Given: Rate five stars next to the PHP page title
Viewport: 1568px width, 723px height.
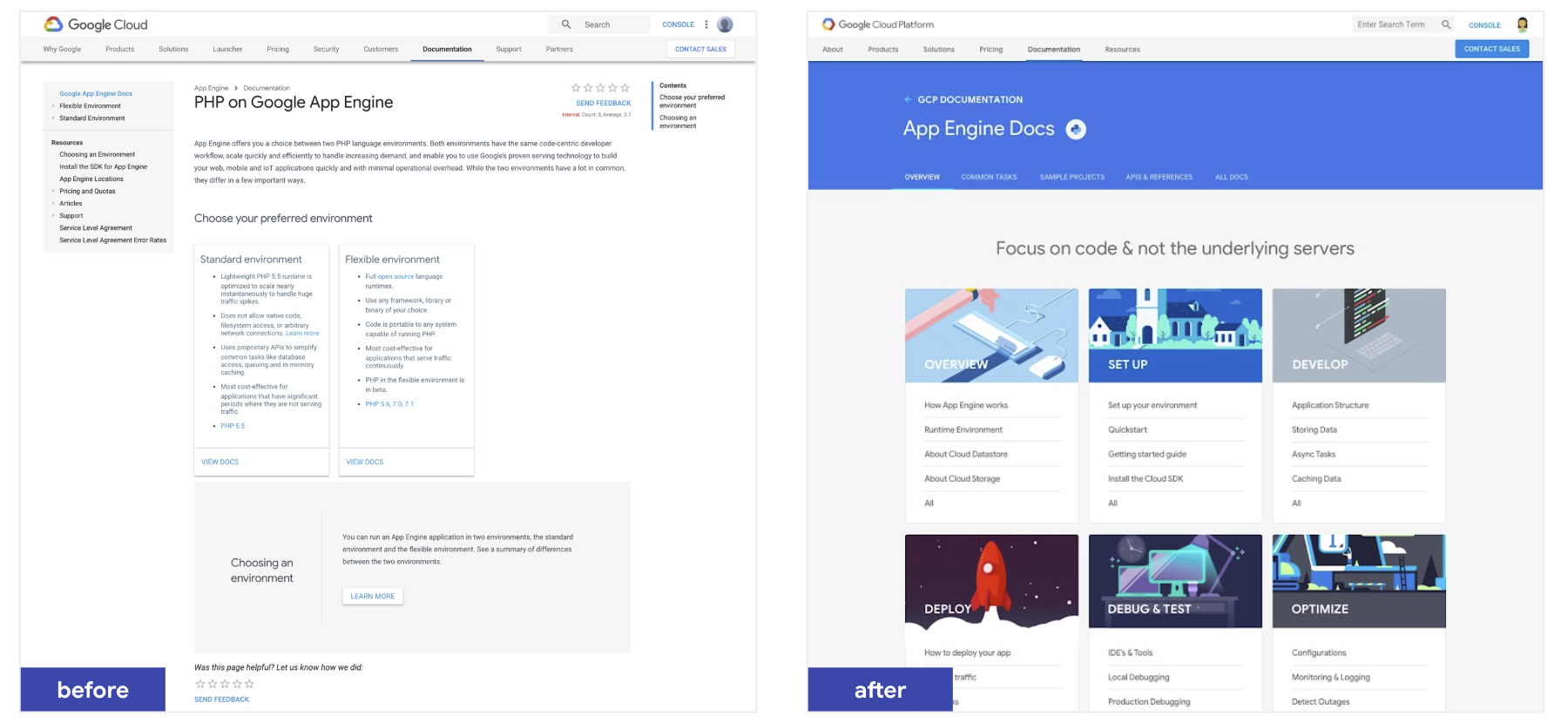Looking at the screenshot, I should click(x=625, y=88).
